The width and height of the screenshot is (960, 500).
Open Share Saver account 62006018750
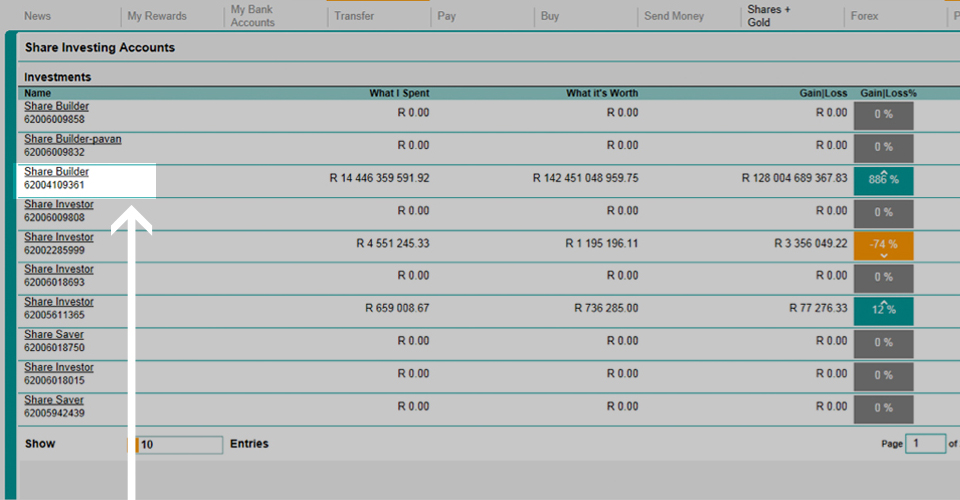54,335
